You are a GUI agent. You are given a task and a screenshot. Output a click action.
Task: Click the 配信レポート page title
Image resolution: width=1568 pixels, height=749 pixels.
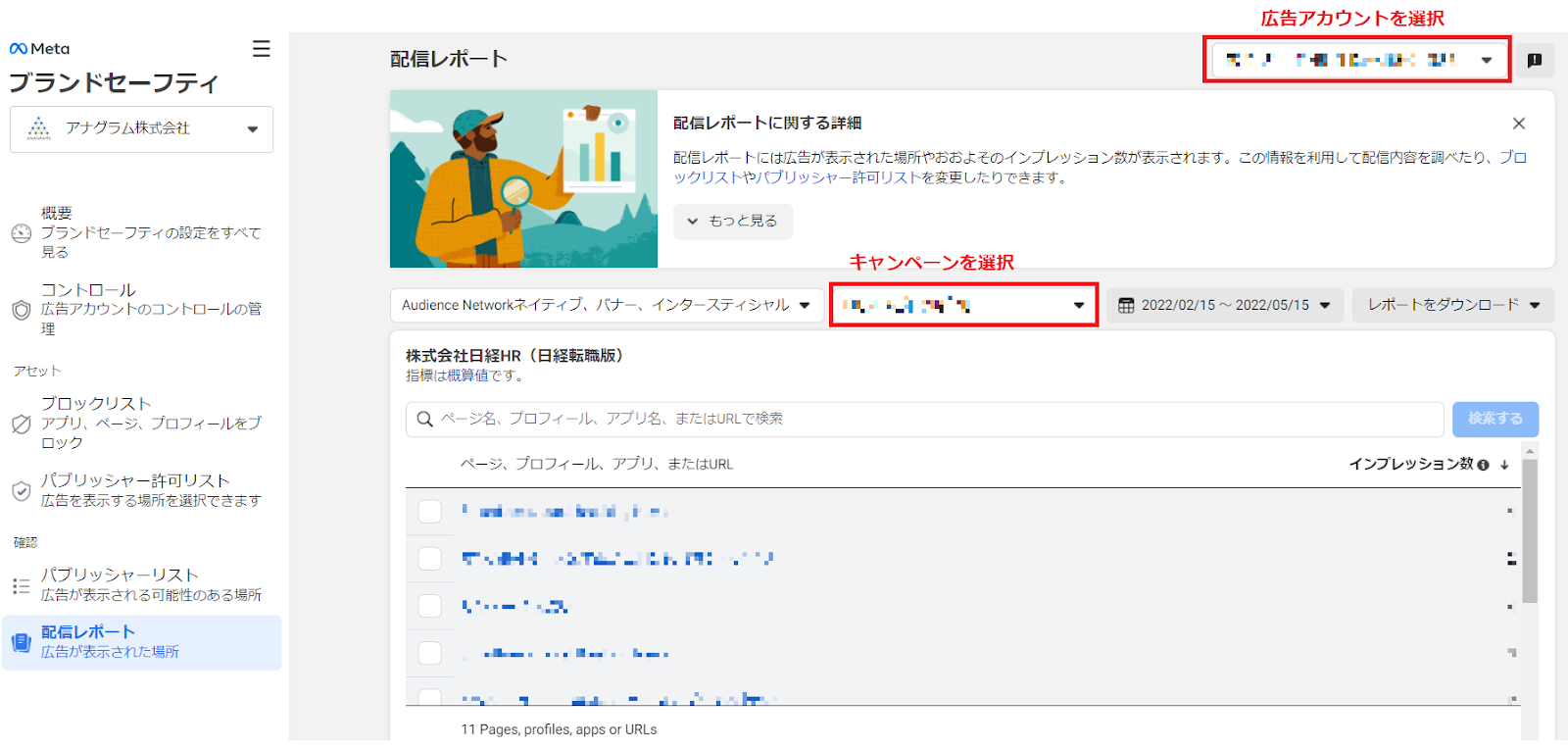pos(449,59)
